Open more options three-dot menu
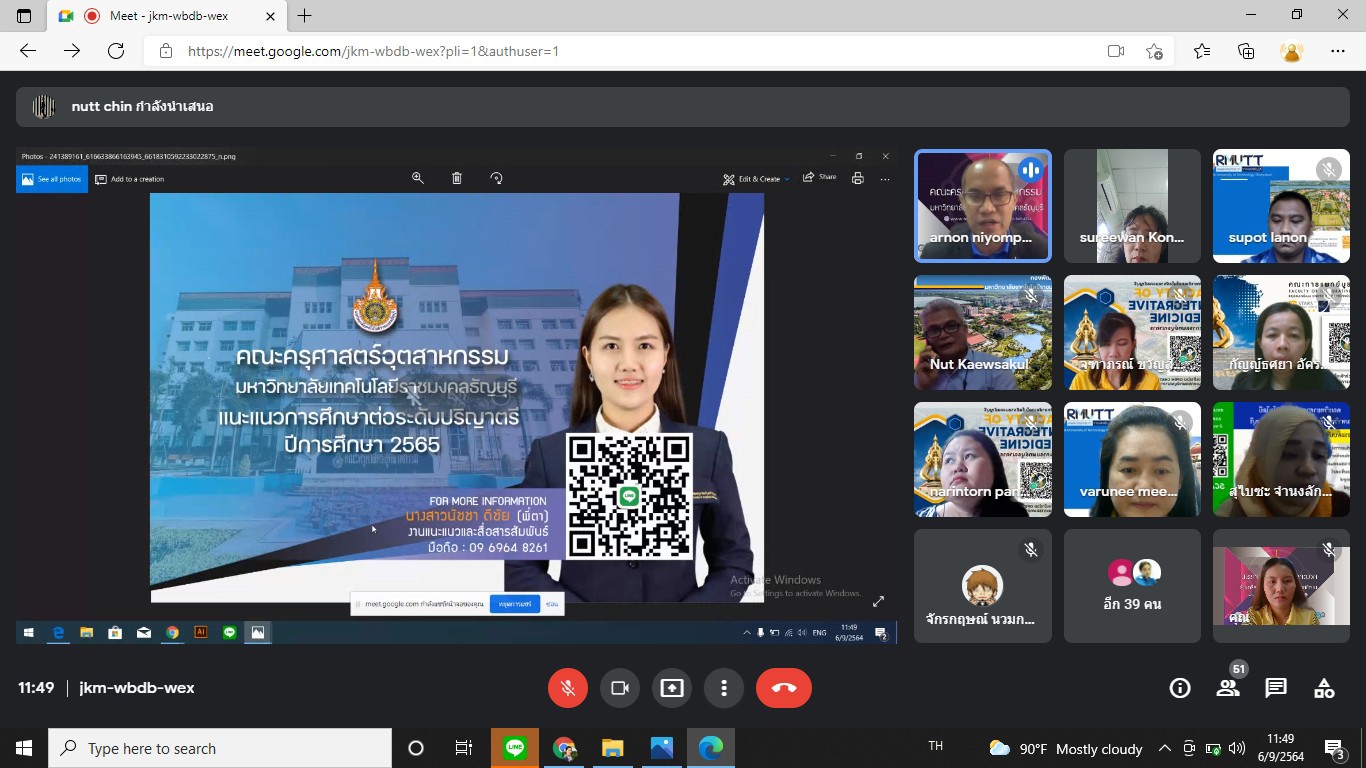This screenshot has height=768, width=1366. [723, 688]
